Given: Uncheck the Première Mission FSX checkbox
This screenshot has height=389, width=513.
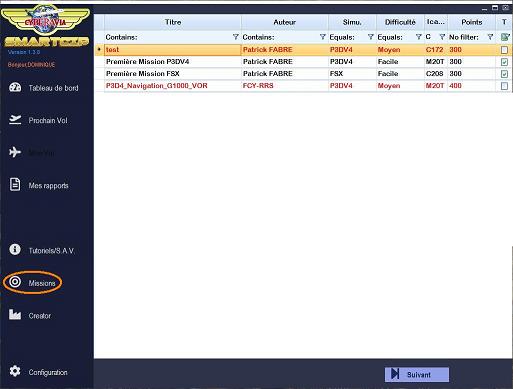Looking at the screenshot, I should 504,74.
